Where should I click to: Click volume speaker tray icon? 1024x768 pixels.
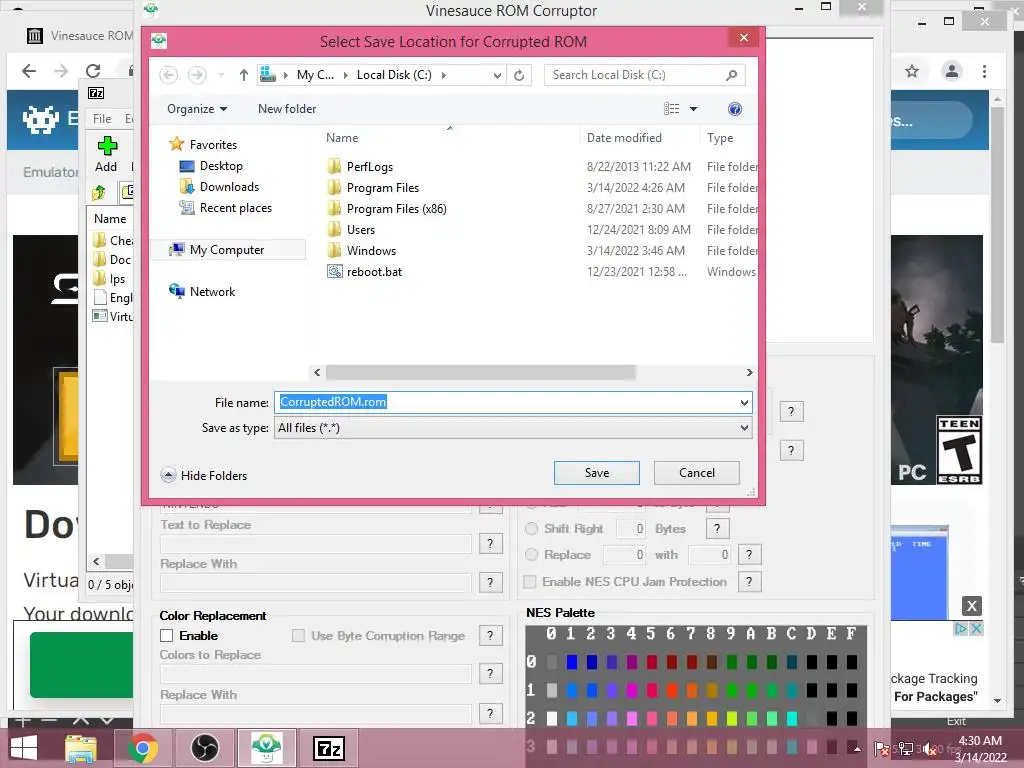pos(930,750)
